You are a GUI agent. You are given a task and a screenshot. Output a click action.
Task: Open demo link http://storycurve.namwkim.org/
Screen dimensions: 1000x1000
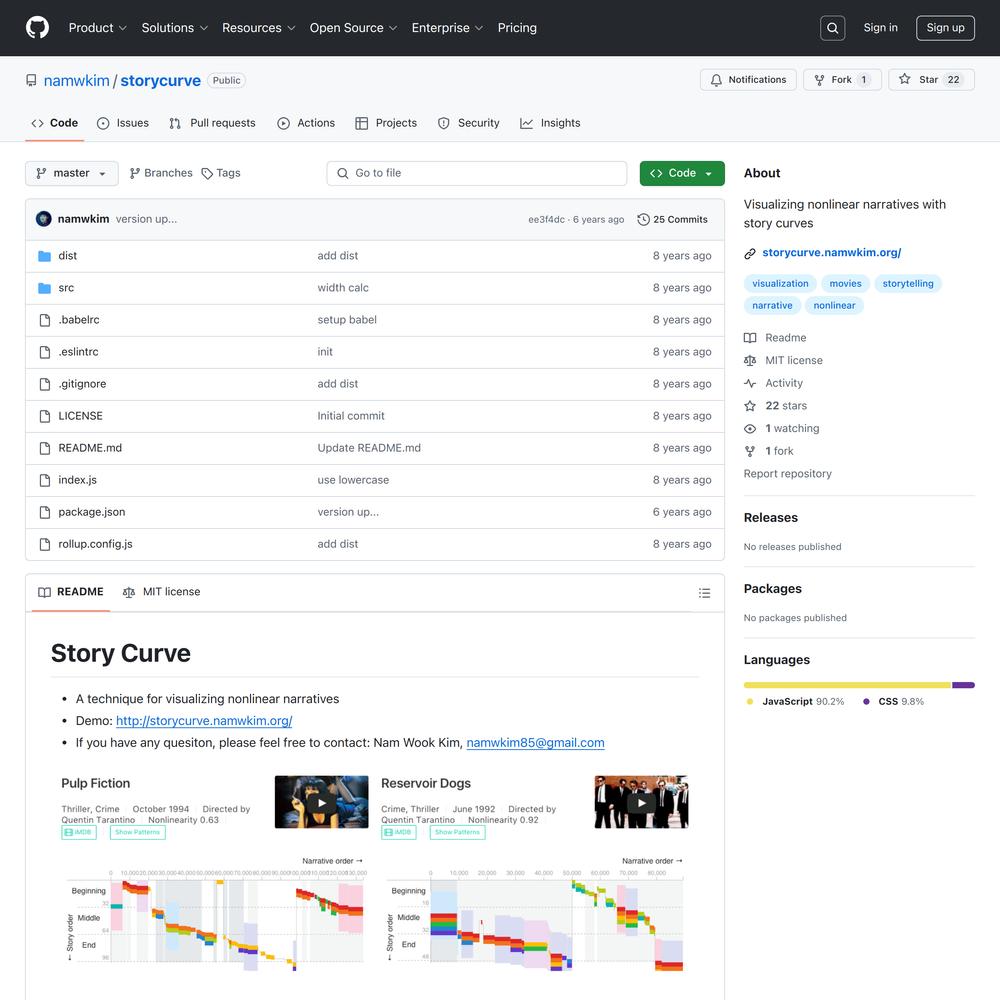204,721
